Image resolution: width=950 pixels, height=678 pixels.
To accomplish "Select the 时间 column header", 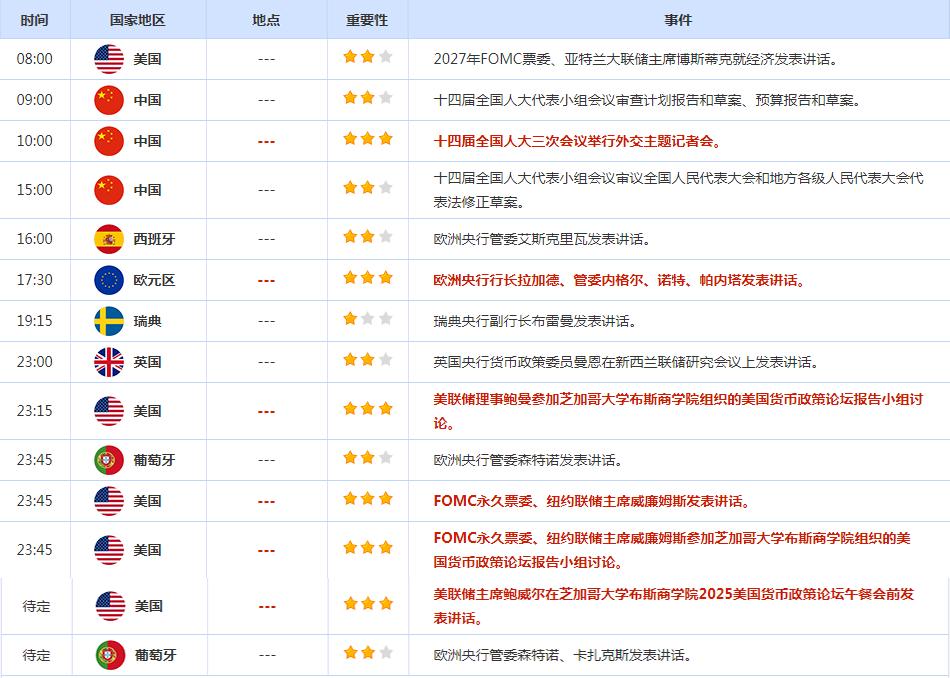I will tap(35, 20).
